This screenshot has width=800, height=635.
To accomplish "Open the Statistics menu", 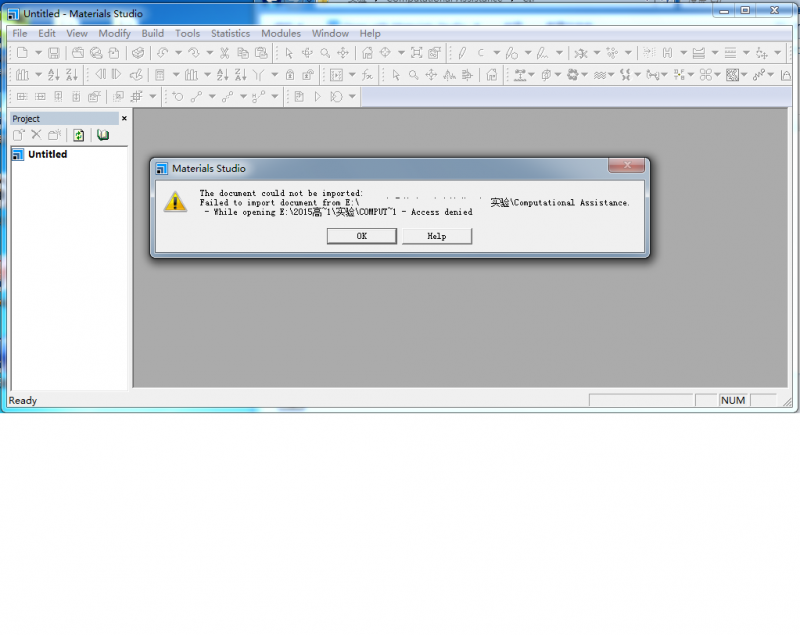I will pyautogui.click(x=231, y=34).
